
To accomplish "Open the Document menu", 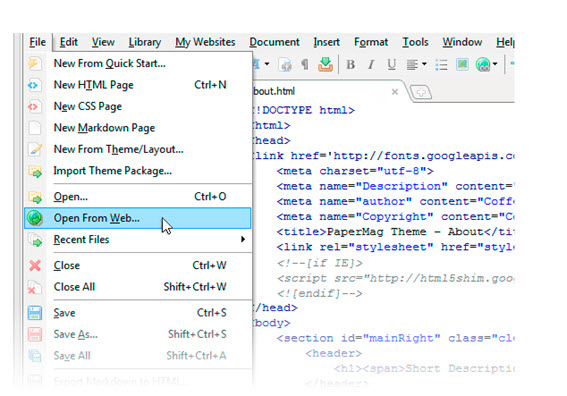I will (274, 42).
